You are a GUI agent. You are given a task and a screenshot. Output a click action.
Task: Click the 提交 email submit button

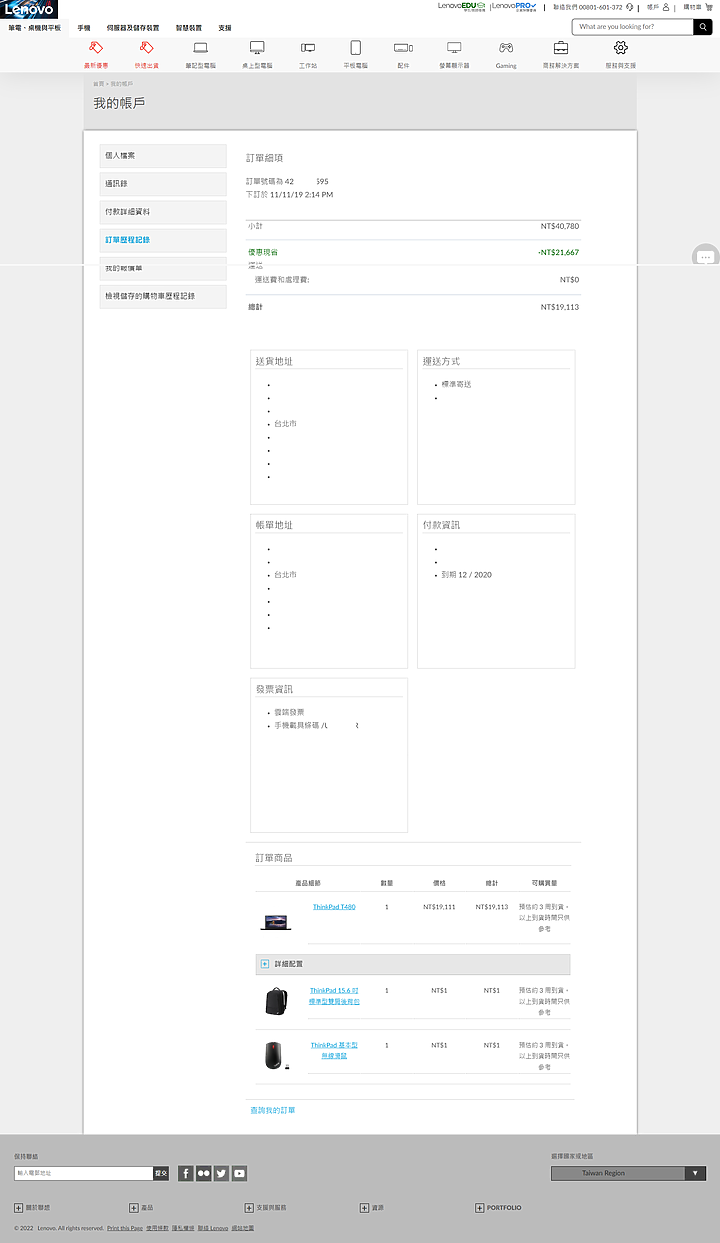pos(161,1173)
